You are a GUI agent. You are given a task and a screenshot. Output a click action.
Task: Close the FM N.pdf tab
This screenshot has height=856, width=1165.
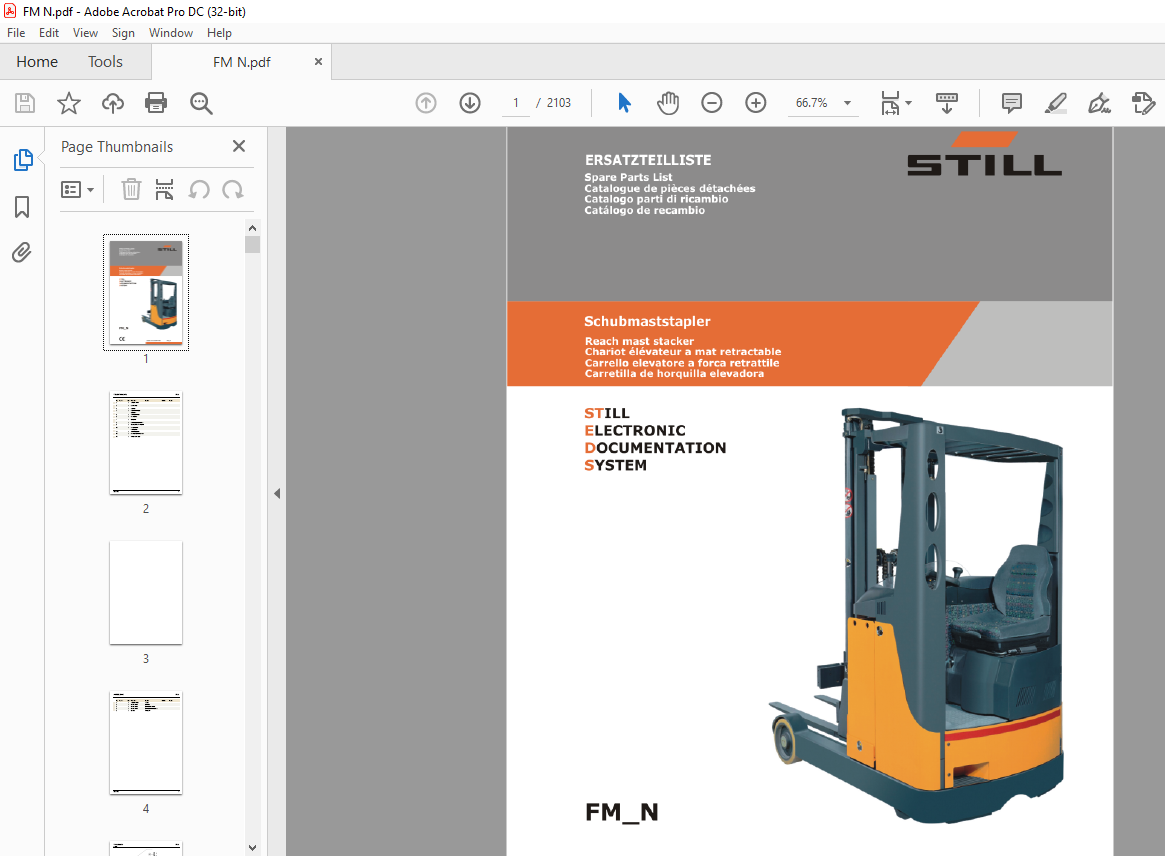pos(318,62)
